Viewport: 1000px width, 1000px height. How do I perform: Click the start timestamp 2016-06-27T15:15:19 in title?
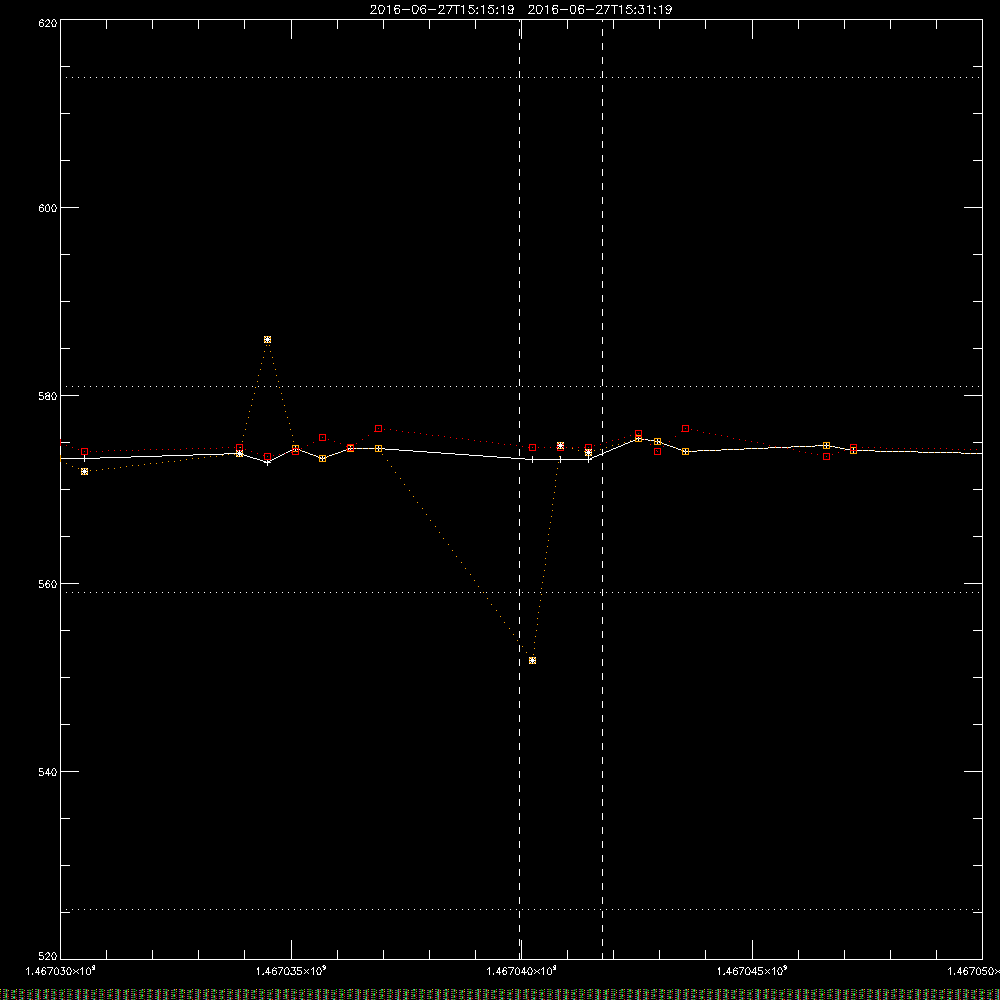click(442, 10)
